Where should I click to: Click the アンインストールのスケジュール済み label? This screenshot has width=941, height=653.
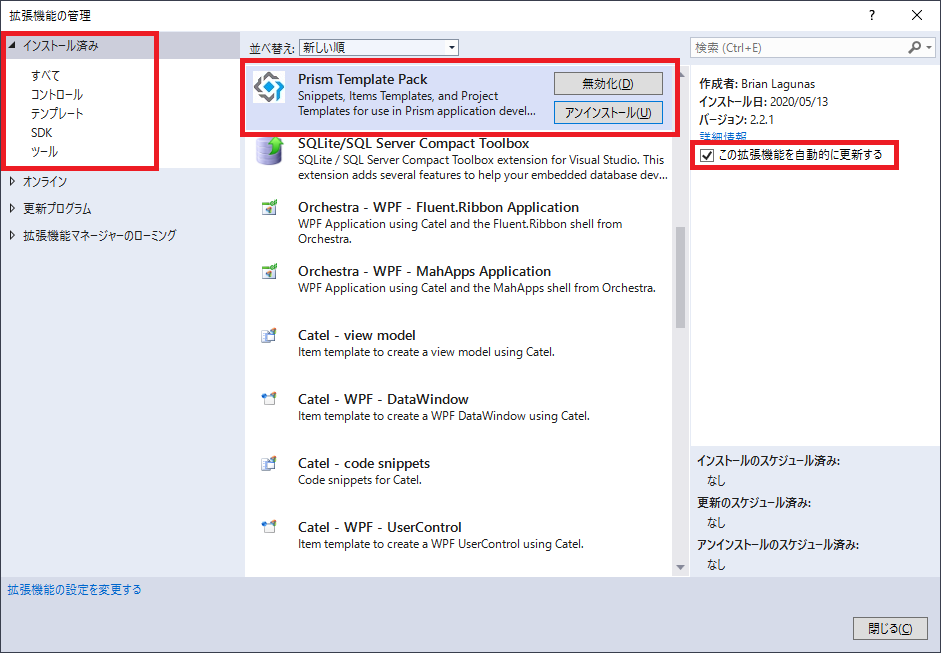(x=778, y=545)
